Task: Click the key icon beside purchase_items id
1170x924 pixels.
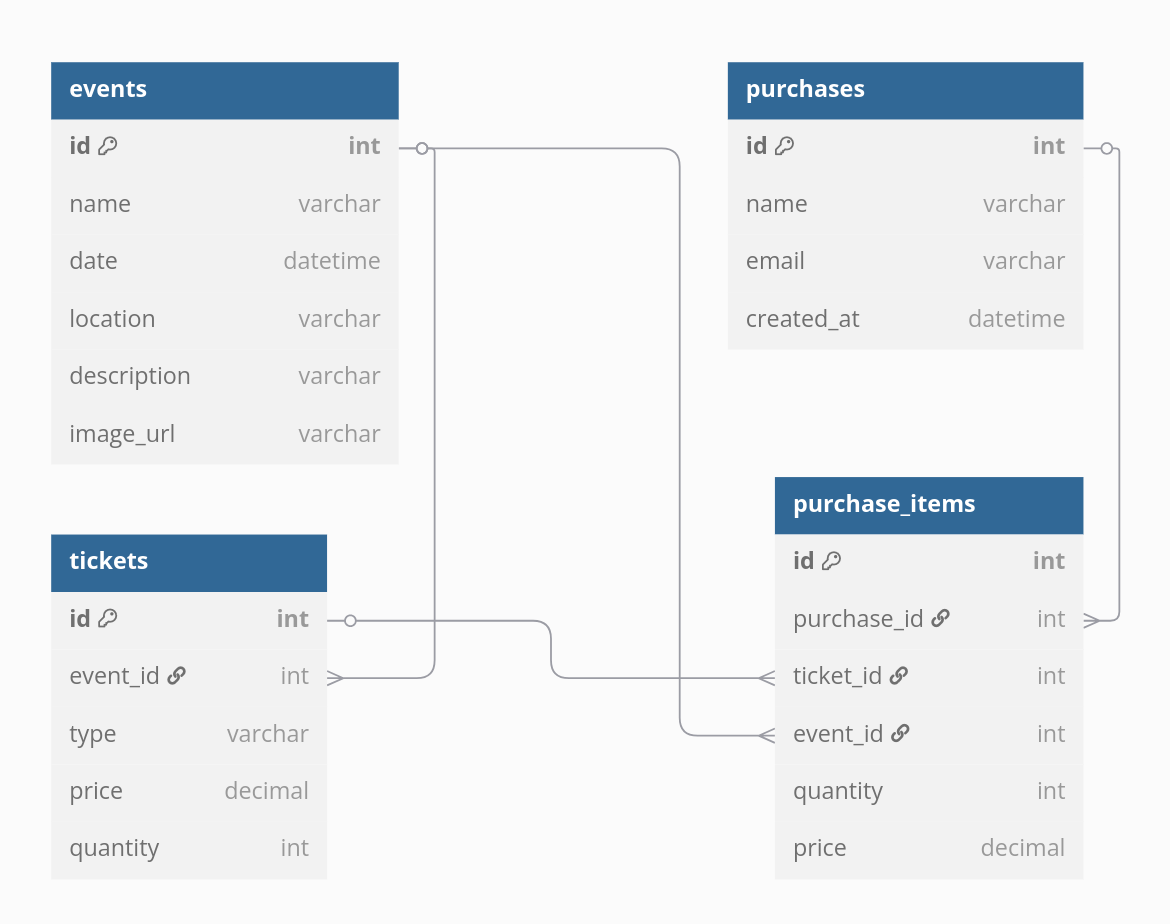Action: click(x=831, y=561)
